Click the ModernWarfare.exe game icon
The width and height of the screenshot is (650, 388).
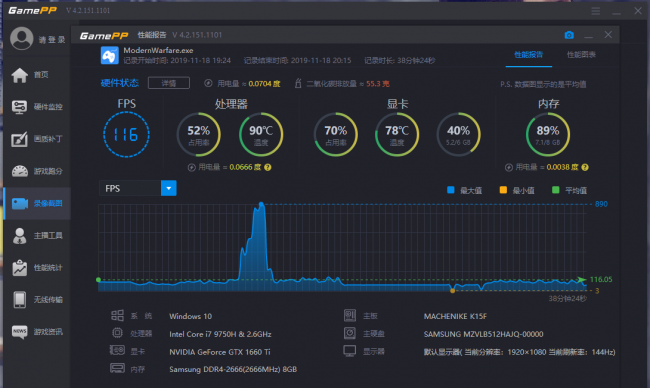coord(109,56)
